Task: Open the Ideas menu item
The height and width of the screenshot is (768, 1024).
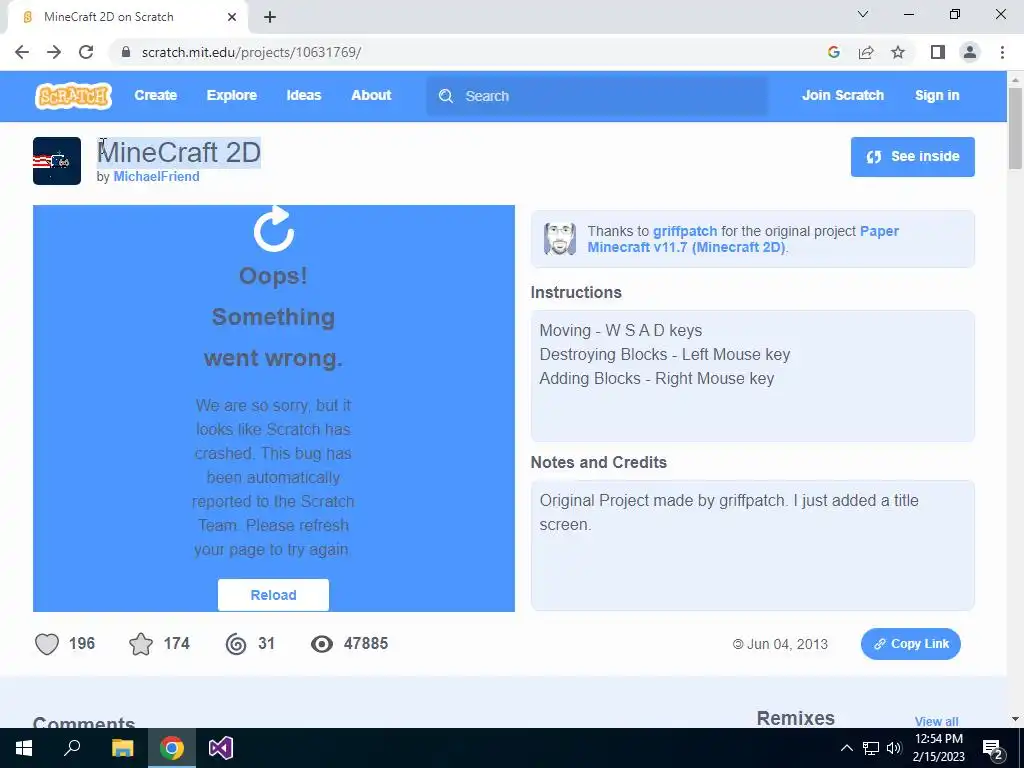Action: 304,95
